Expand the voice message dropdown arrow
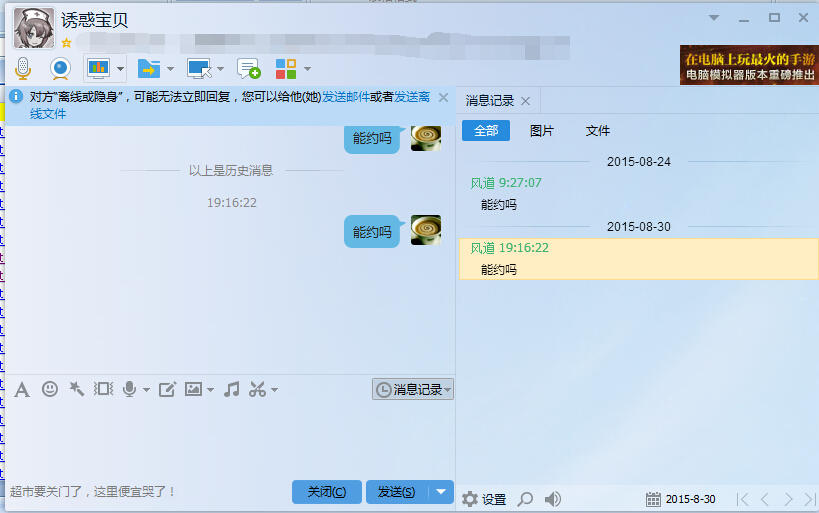 coord(146,390)
